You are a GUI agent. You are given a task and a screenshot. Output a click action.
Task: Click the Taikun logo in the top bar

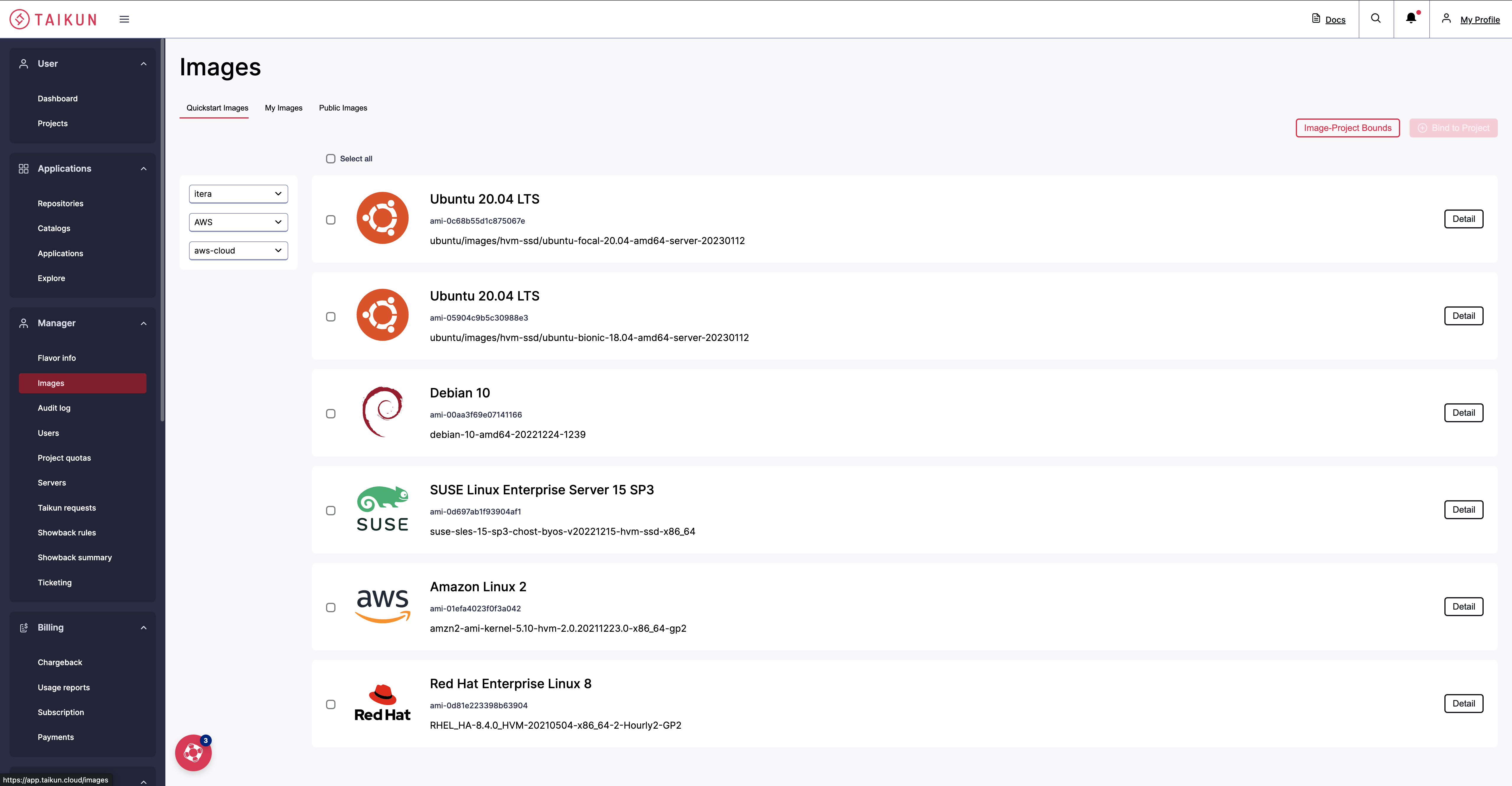click(x=53, y=19)
